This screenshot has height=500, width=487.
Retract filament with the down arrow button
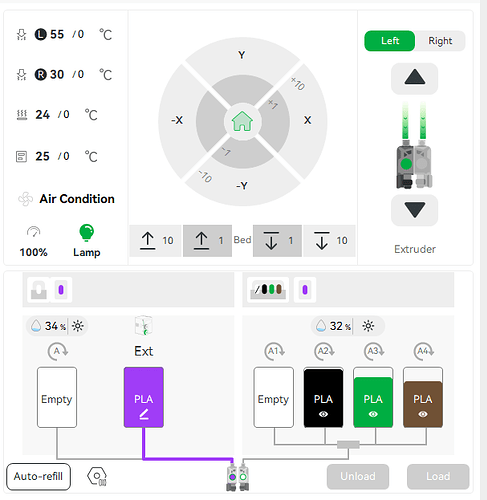tap(414, 210)
